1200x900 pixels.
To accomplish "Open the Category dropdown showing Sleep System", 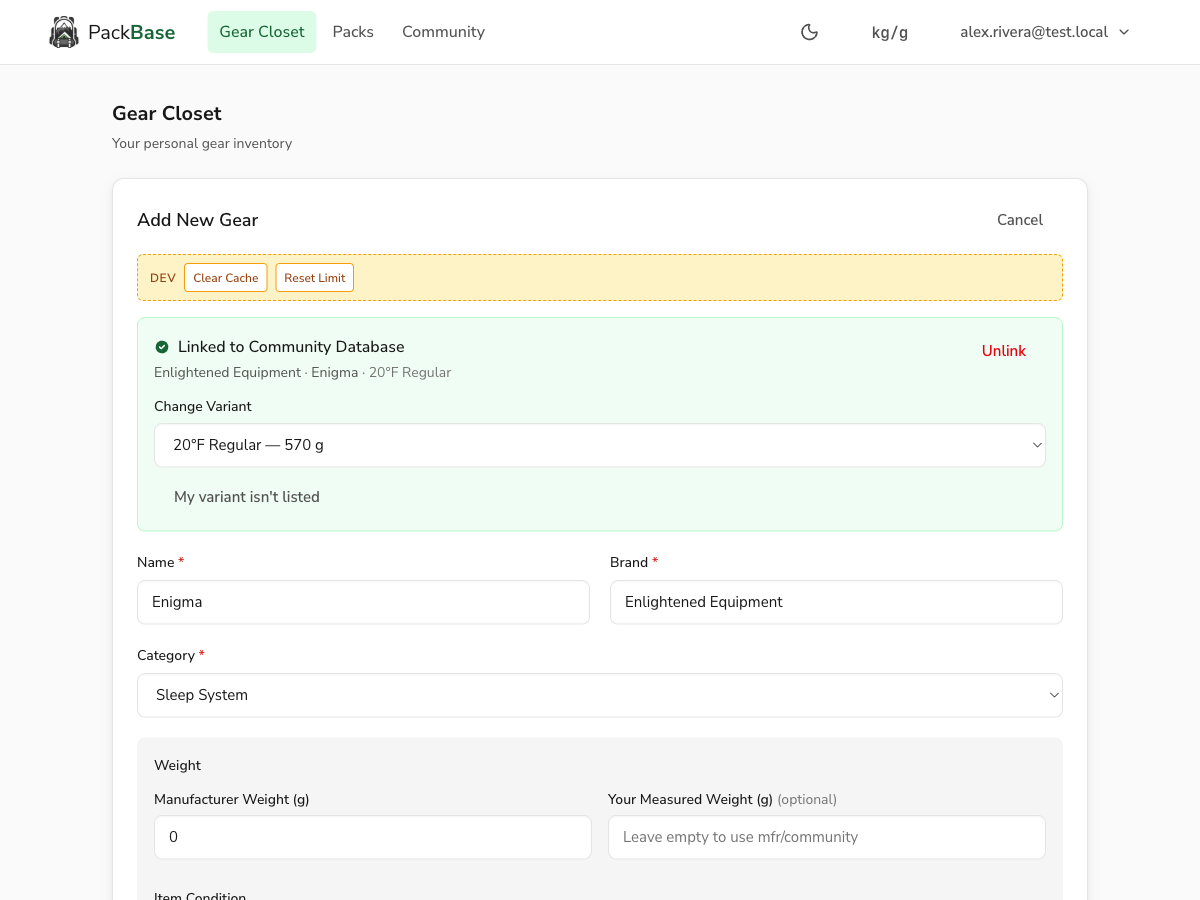I will point(600,694).
